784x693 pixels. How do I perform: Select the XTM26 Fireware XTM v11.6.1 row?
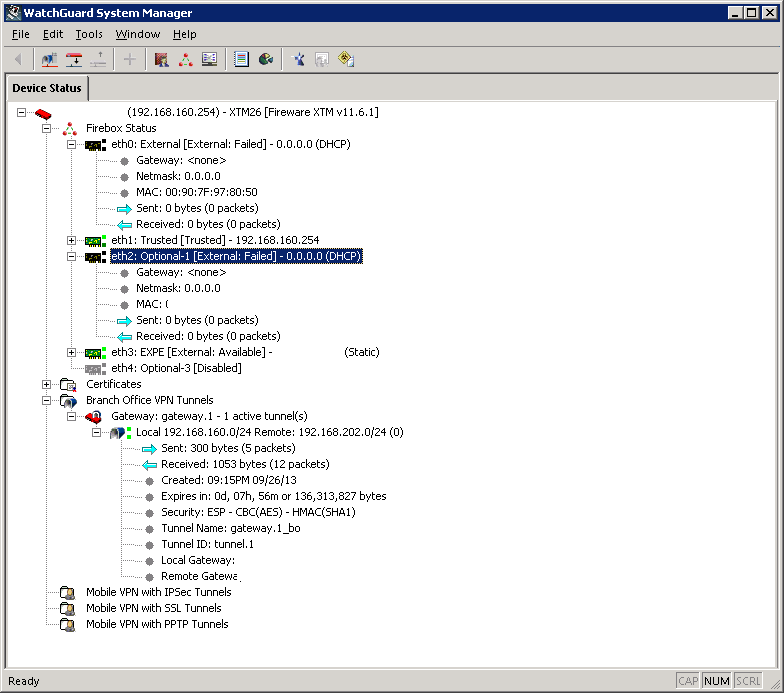pos(252,112)
